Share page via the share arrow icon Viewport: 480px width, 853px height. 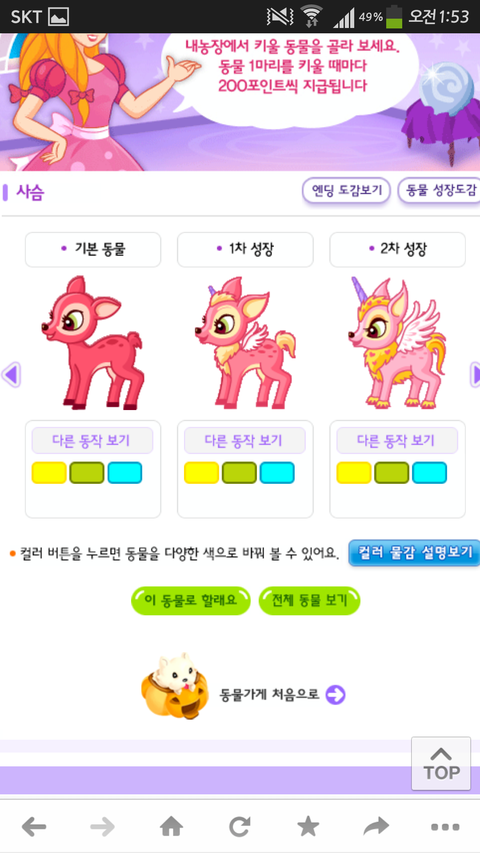pyautogui.click(x=377, y=827)
